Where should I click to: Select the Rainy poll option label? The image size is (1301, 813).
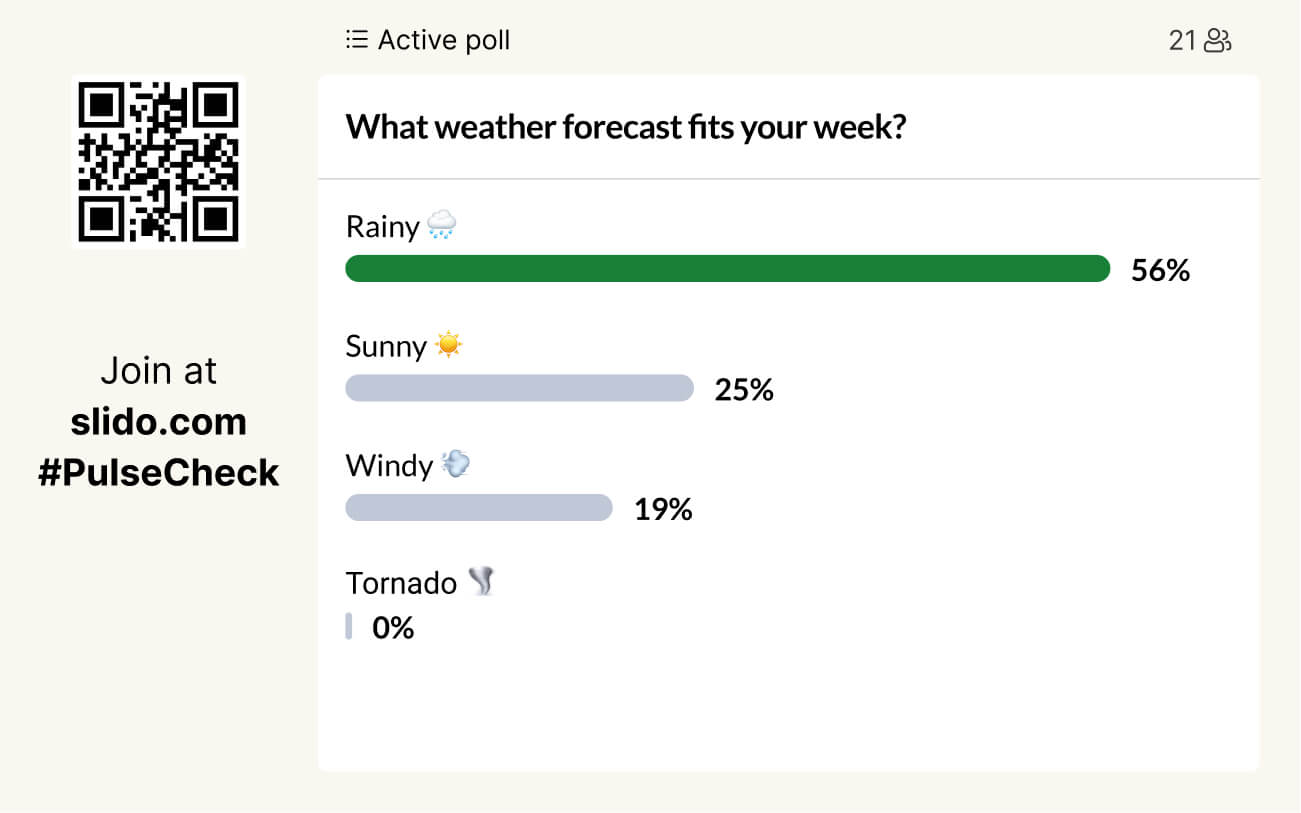[382, 227]
